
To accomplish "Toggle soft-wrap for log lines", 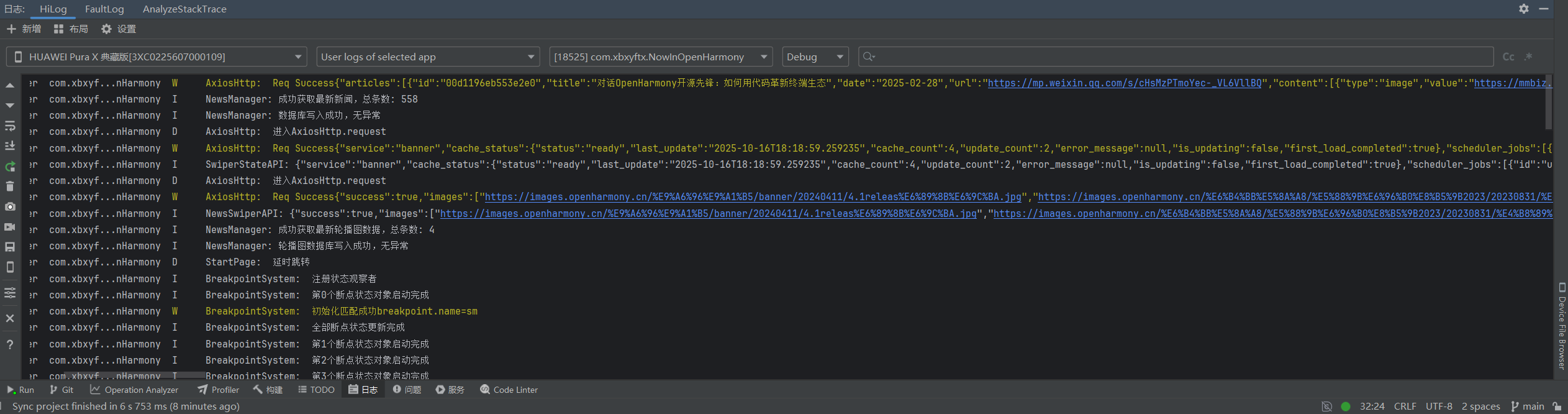I will pyautogui.click(x=10, y=126).
